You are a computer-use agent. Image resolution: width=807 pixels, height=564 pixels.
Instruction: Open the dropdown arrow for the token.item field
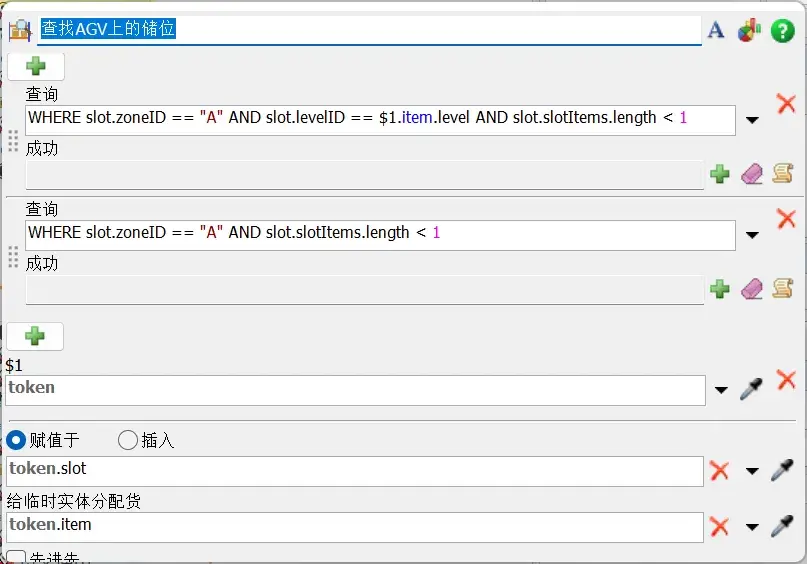(752, 527)
